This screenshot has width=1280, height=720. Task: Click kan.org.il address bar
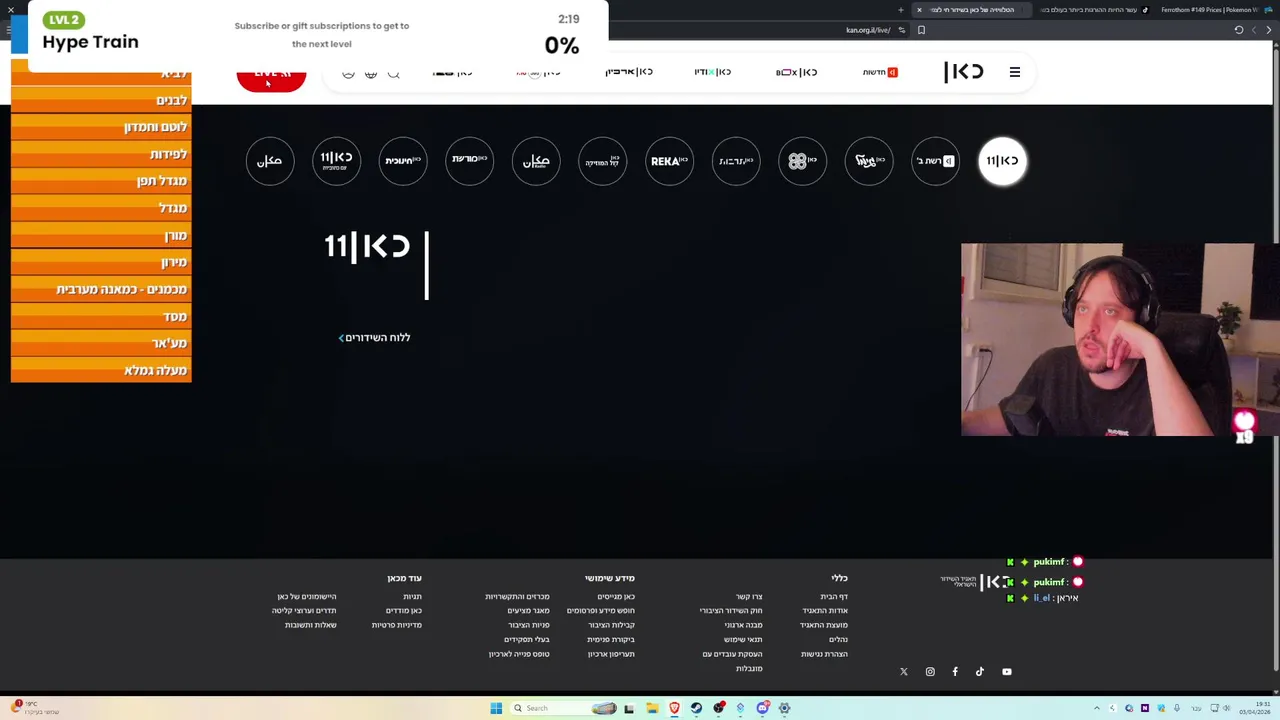click(868, 30)
